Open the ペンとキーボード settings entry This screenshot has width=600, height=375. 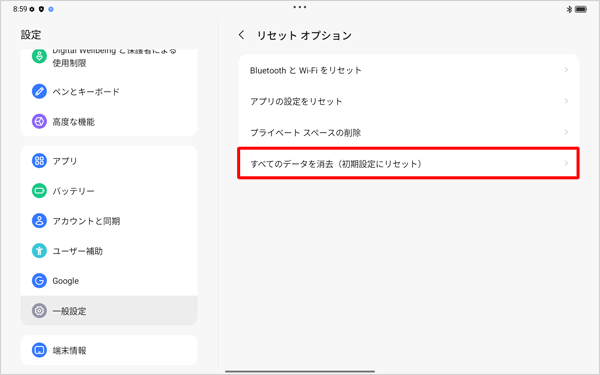click(109, 91)
